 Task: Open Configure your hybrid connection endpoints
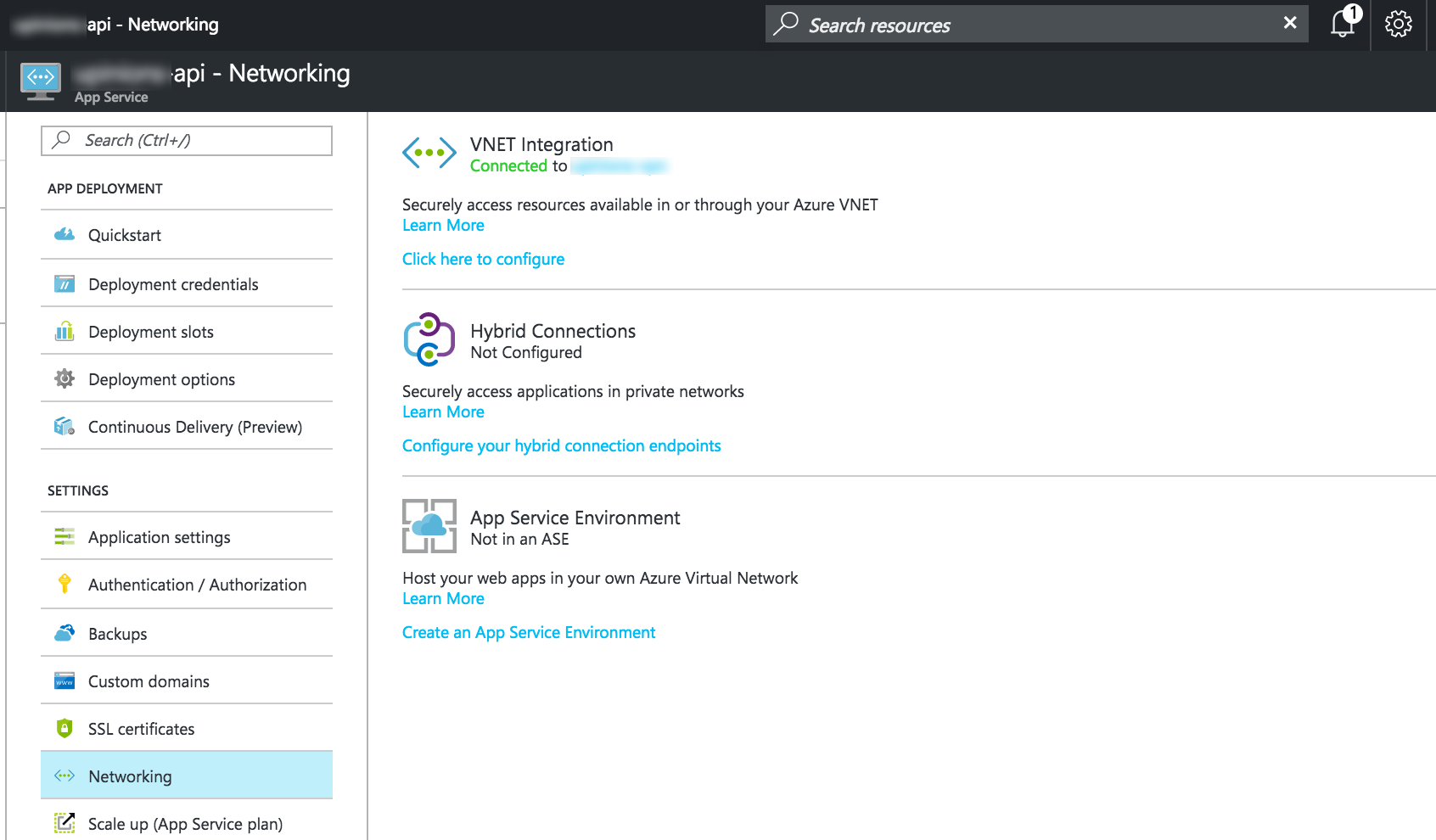coord(561,445)
